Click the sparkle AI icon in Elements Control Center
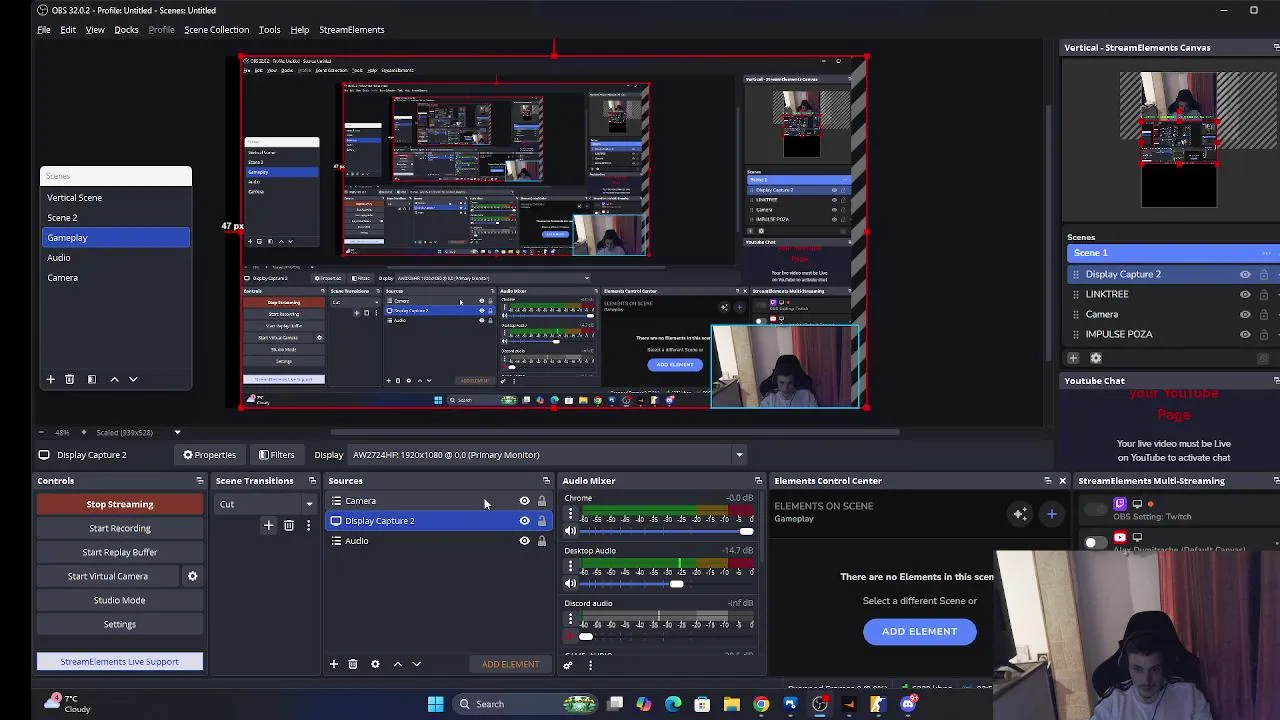Screen dimensions: 1280x720 coord(1020,514)
